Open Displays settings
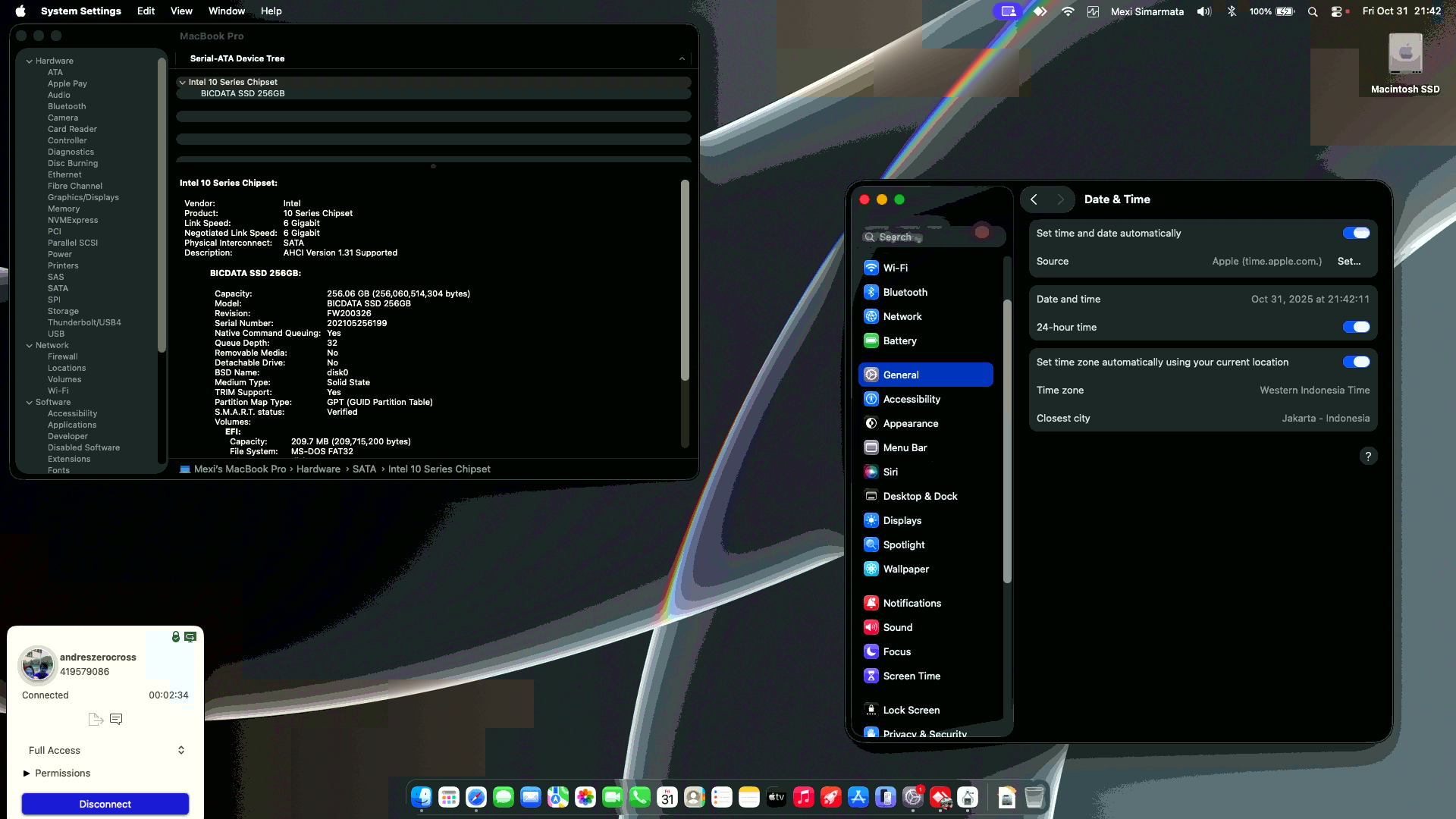Viewport: 1456px width, 819px height. click(x=925, y=520)
